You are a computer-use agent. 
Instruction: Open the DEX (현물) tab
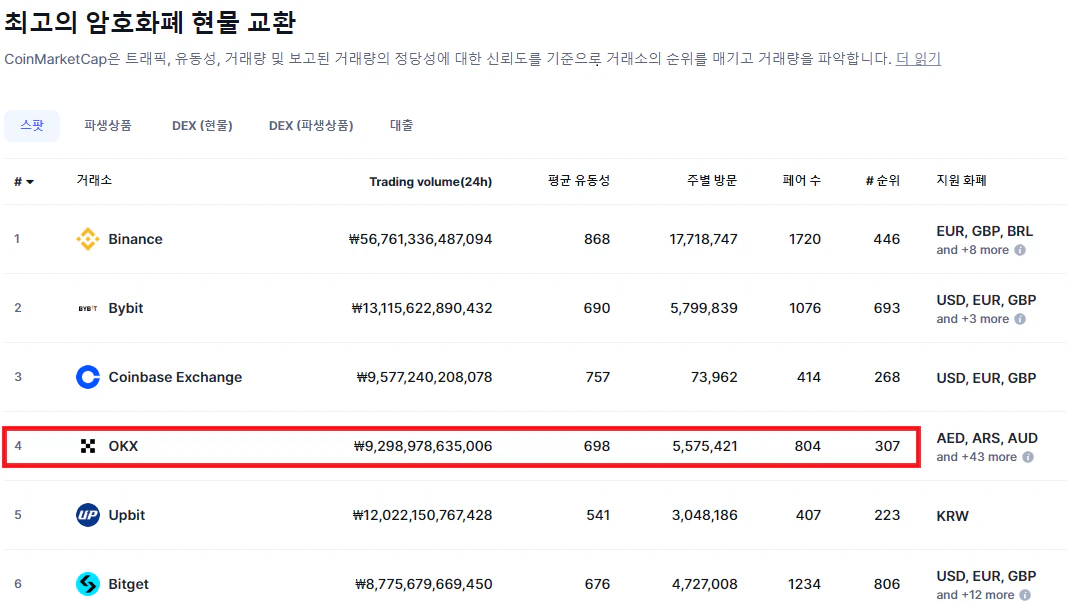pyautogui.click(x=202, y=125)
